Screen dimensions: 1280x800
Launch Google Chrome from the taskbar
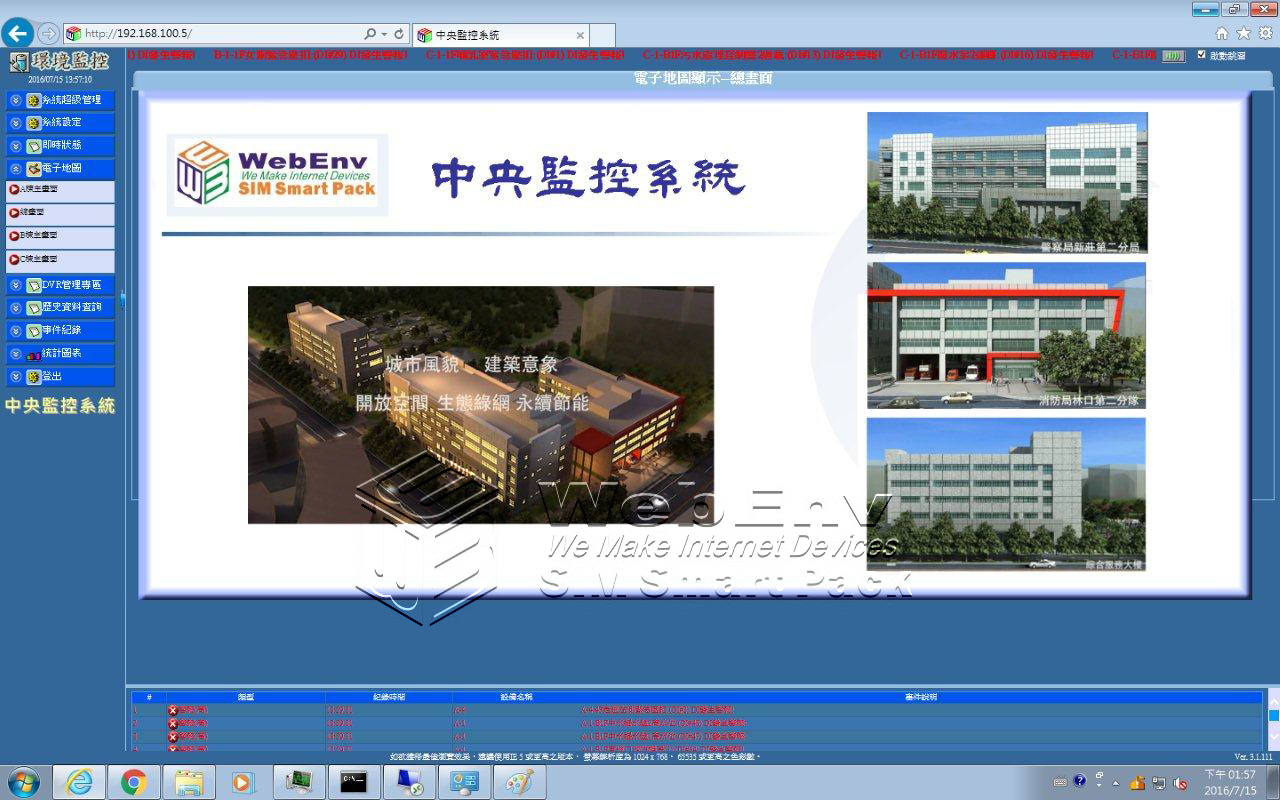coord(133,781)
